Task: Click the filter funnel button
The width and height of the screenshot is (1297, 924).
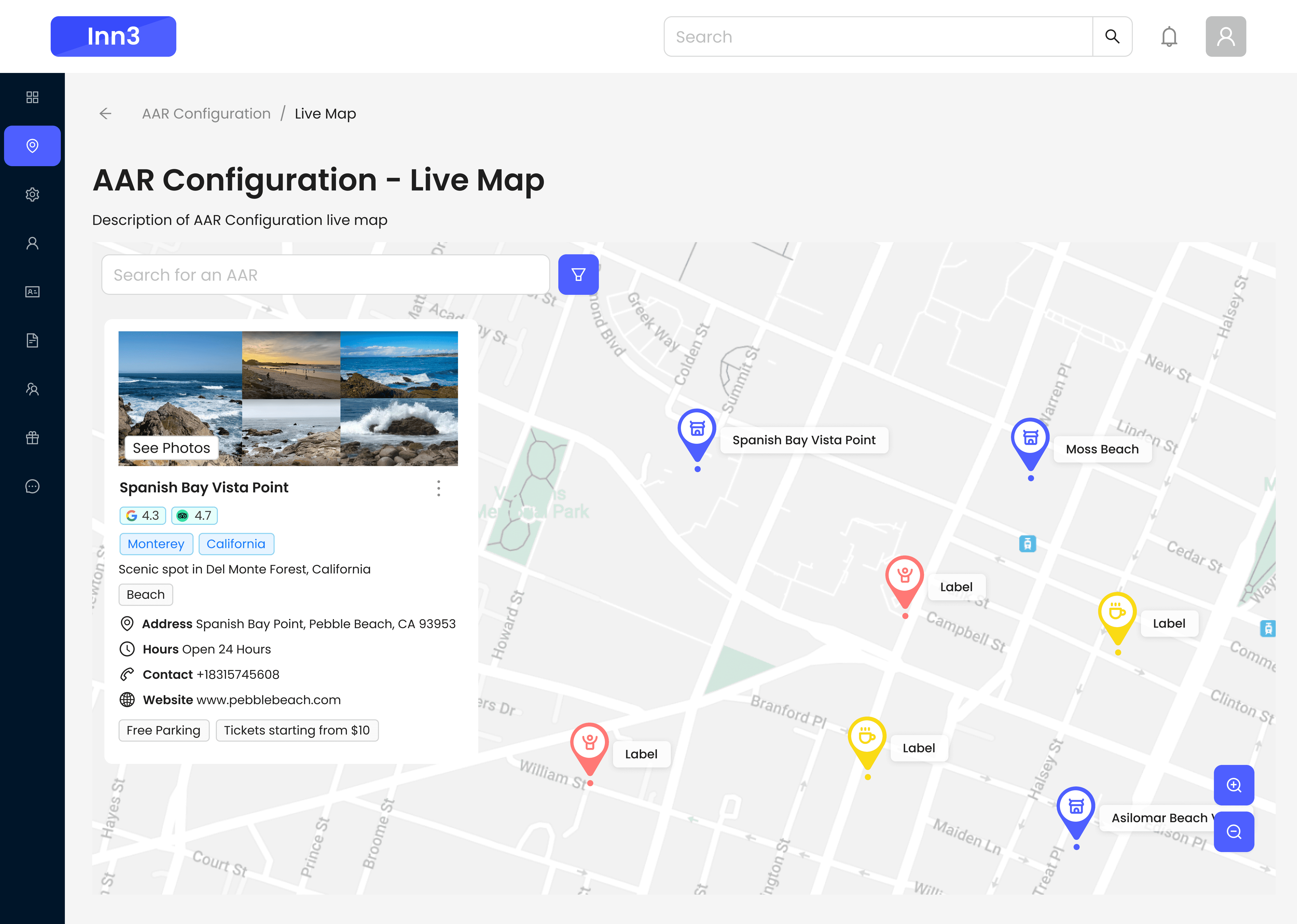Action: [x=578, y=275]
